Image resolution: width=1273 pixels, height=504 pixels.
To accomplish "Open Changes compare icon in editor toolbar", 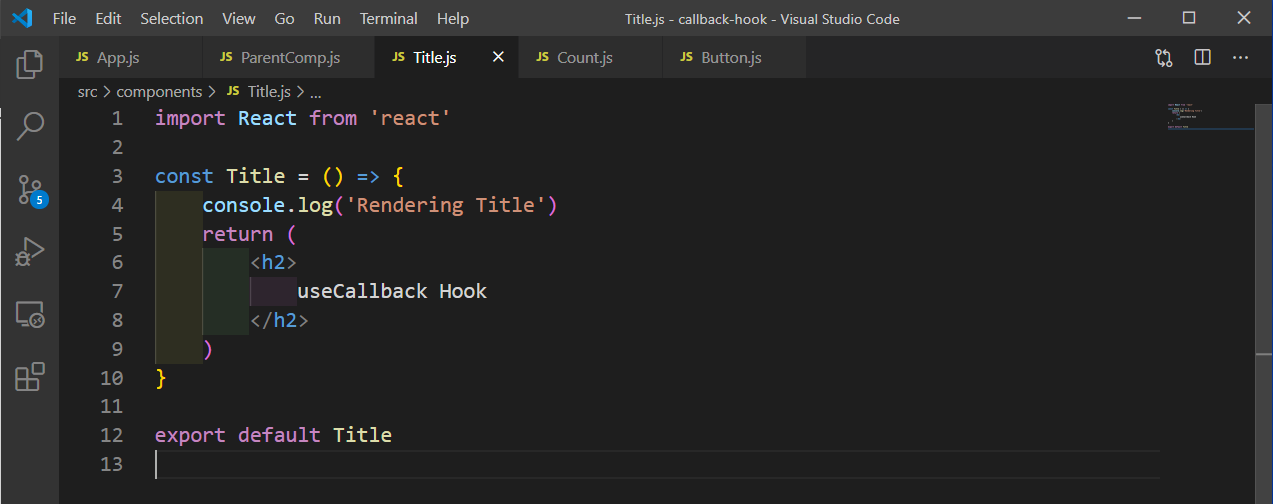I will (x=1164, y=58).
